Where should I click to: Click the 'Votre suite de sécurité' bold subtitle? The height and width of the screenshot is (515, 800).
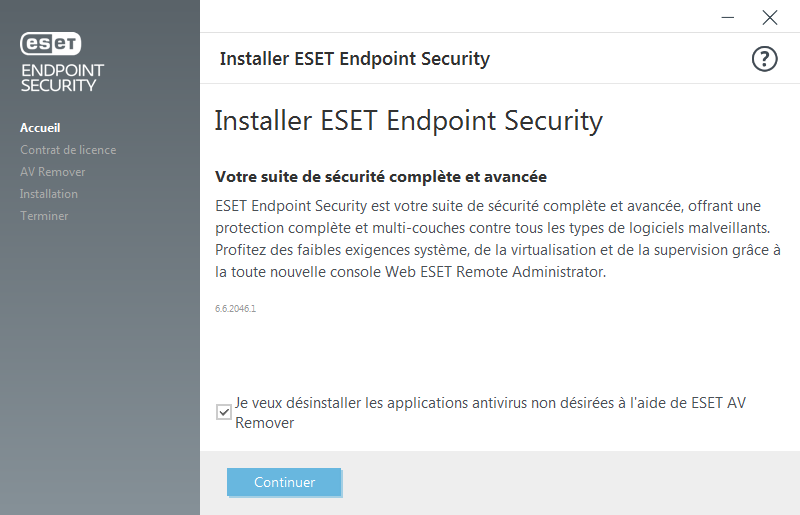(381, 177)
